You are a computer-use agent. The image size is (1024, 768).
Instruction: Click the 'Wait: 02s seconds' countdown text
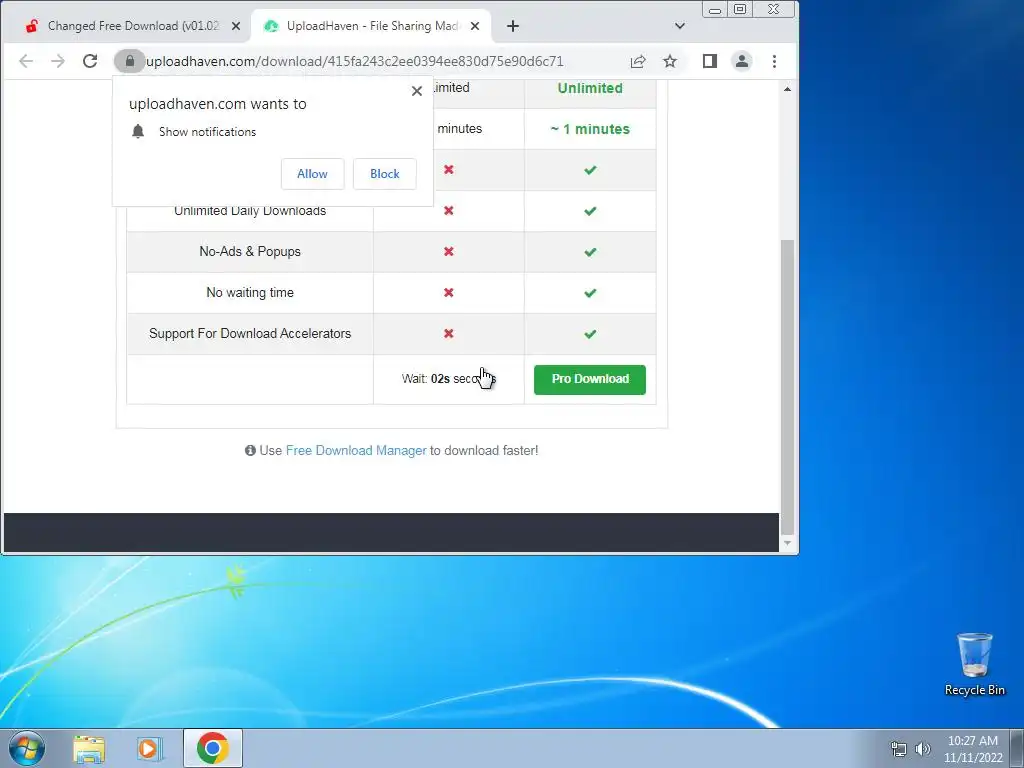449,379
